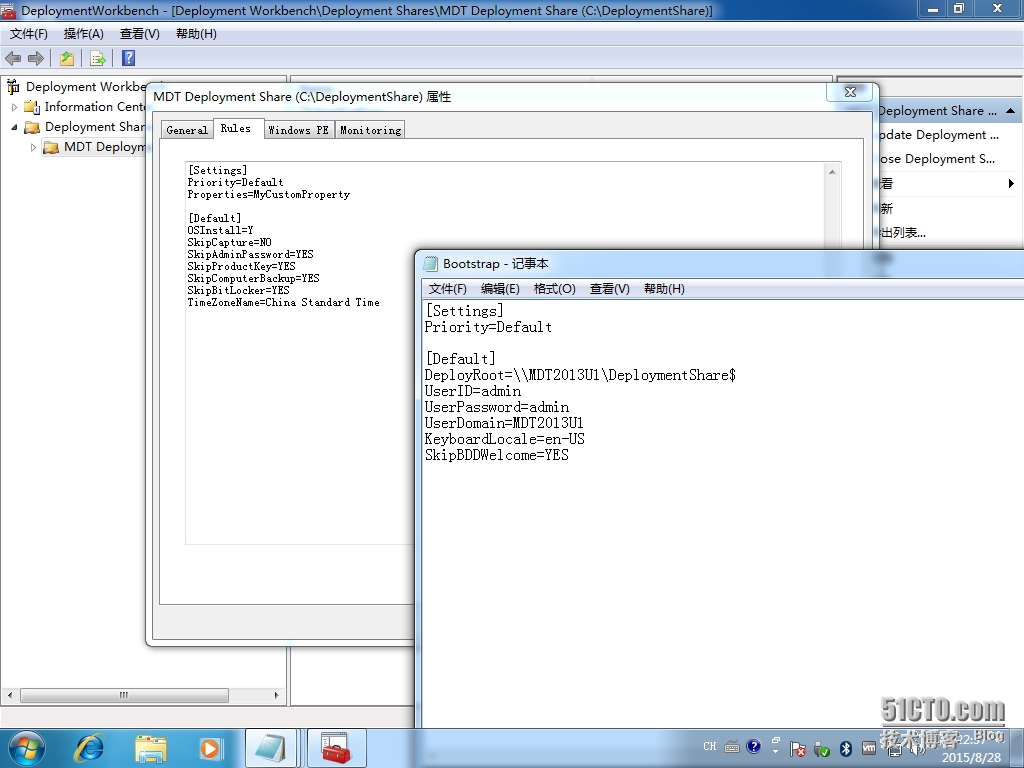Click the Rules box scroll up arrow

[x=832, y=172]
